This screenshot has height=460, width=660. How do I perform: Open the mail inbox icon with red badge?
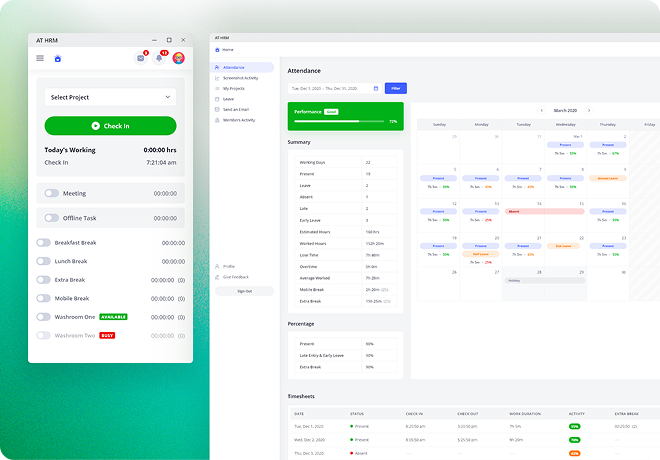click(x=141, y=58)
